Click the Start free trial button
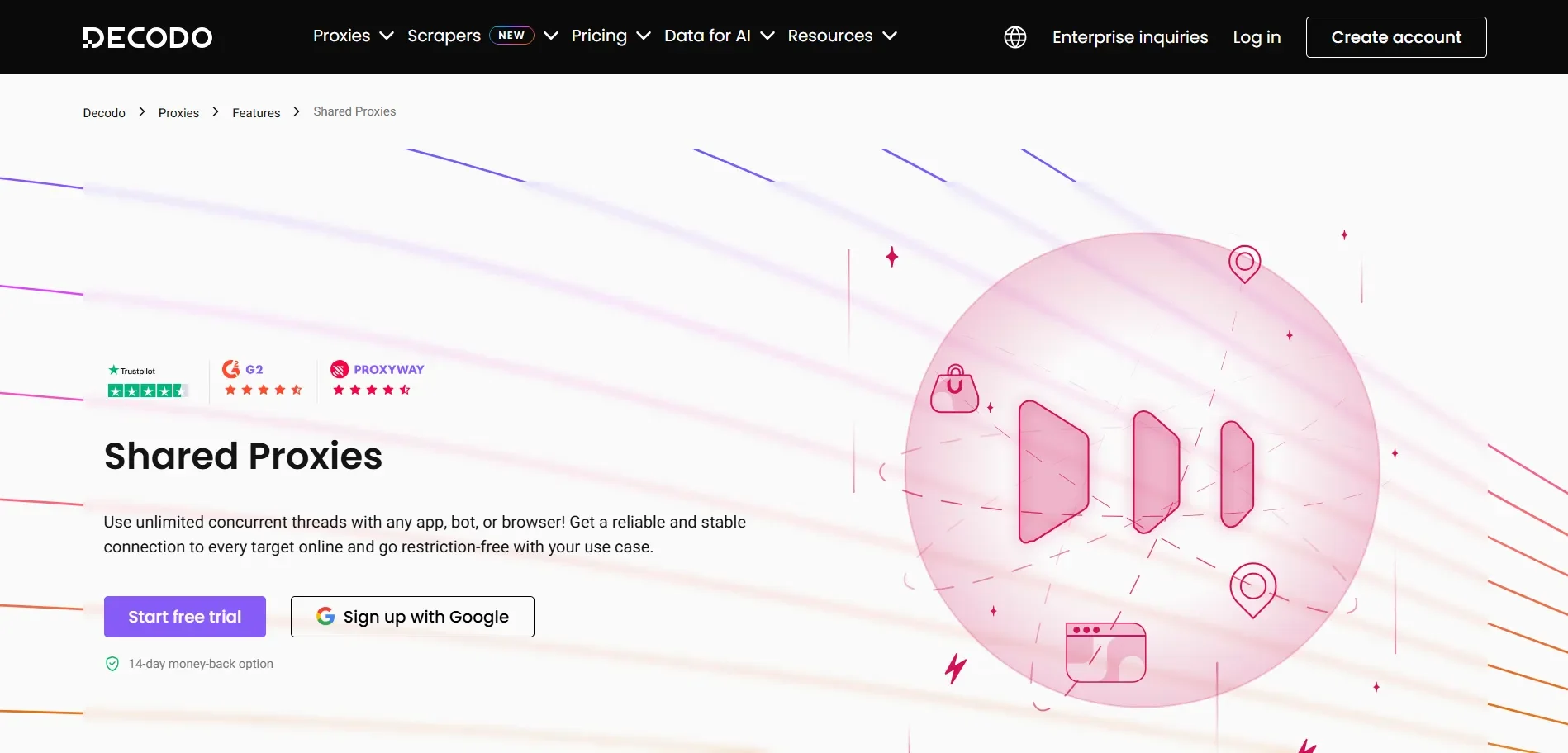This screenshot has width=1568, height=753. pos(185,617)
